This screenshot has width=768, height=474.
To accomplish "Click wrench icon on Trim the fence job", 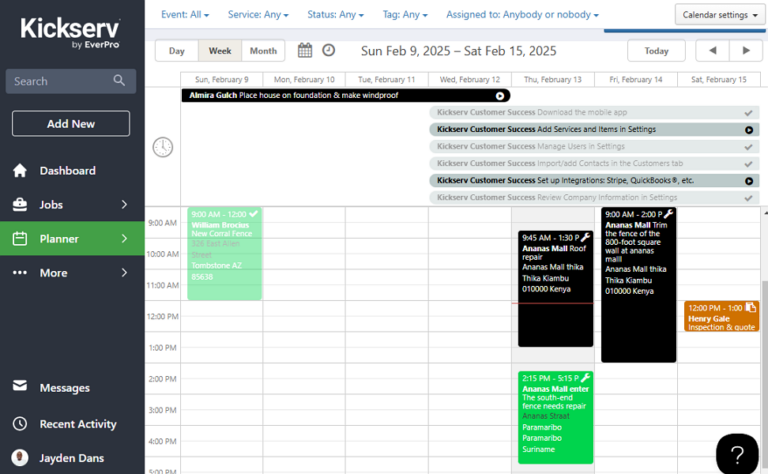I will click(x=669, y=213).
